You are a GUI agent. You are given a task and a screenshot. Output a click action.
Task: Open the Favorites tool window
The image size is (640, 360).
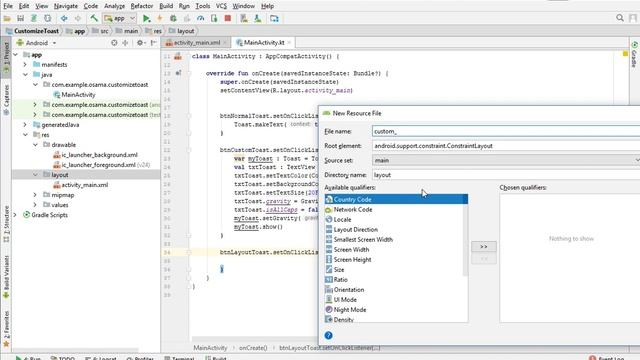[6, 329]
